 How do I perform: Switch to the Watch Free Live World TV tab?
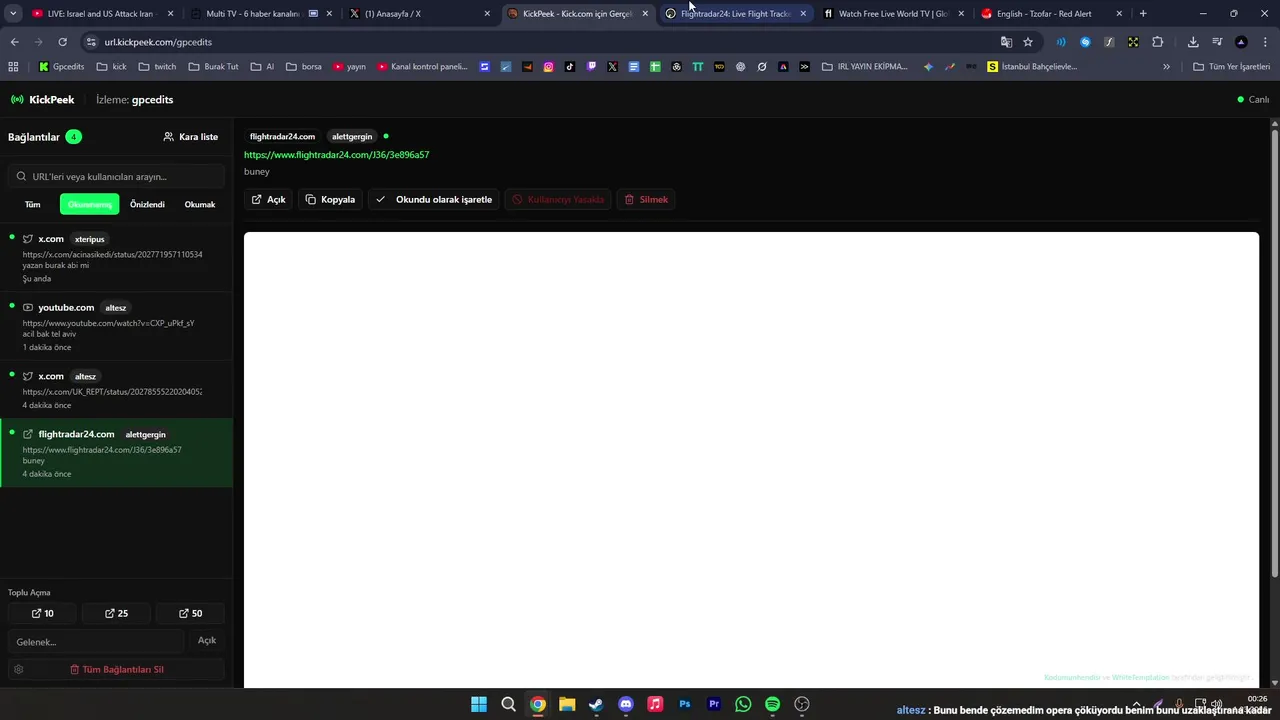pos(894,14)
